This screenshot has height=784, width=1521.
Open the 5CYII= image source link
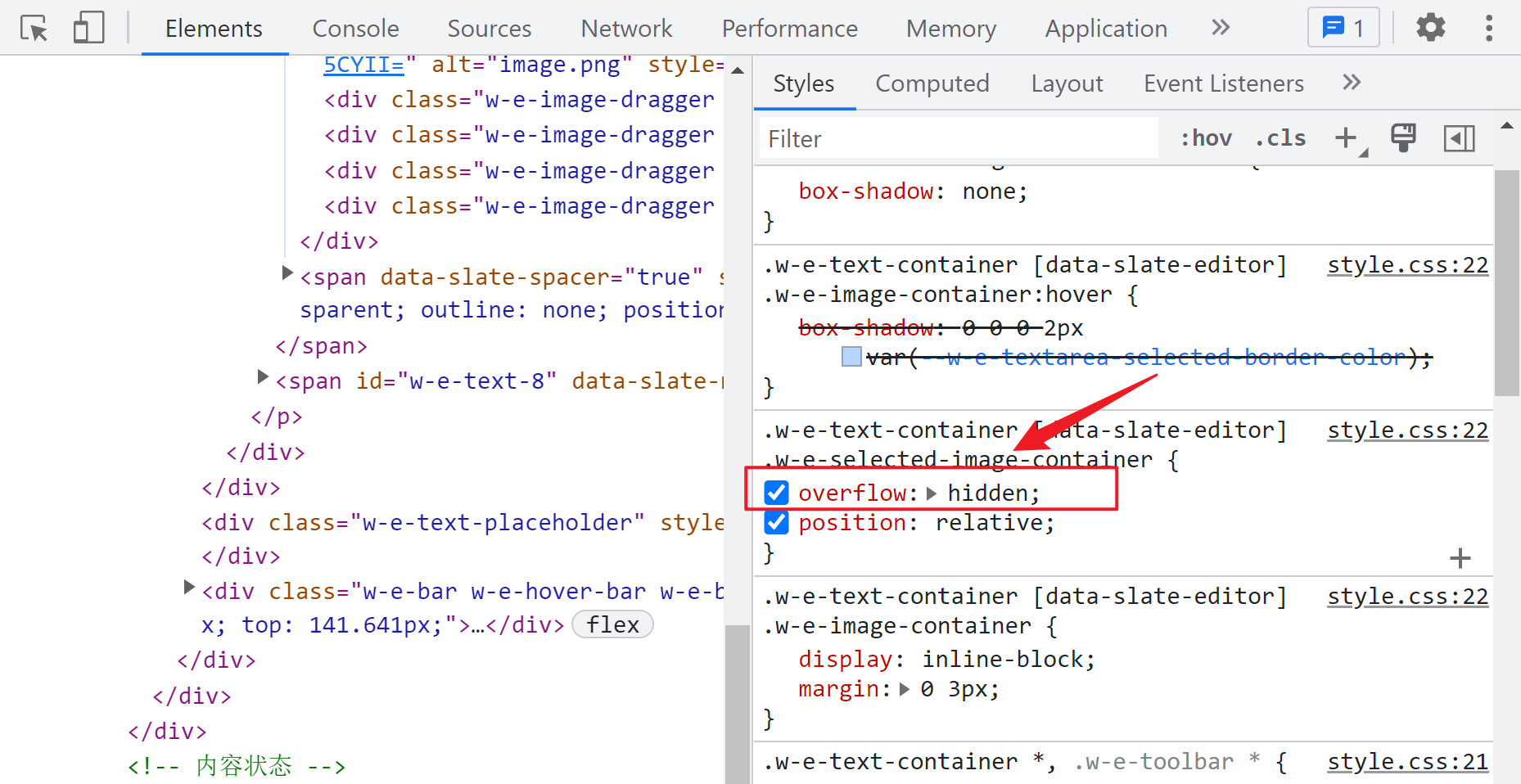pyautogui.click(x=363, y=65)
